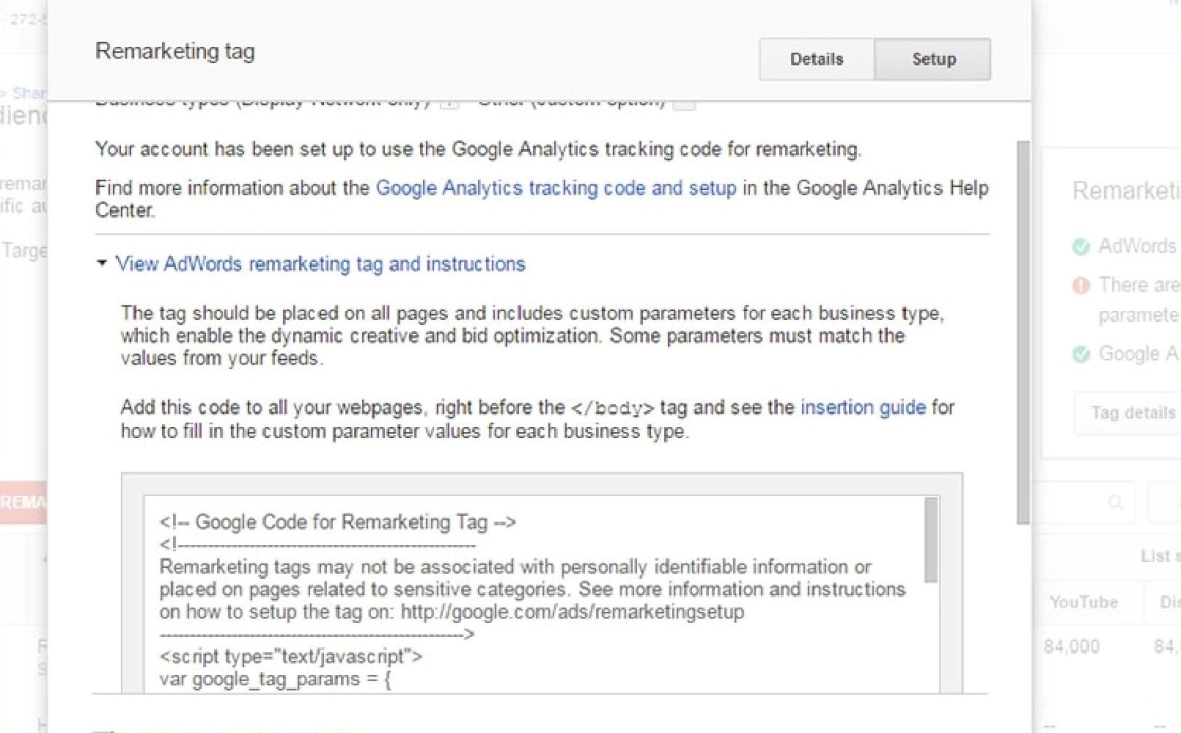Image resolution: width=1181 pixels, height=733 pixels.
Task: Click the search magnifier icon in background
Action: point(1115,502)
